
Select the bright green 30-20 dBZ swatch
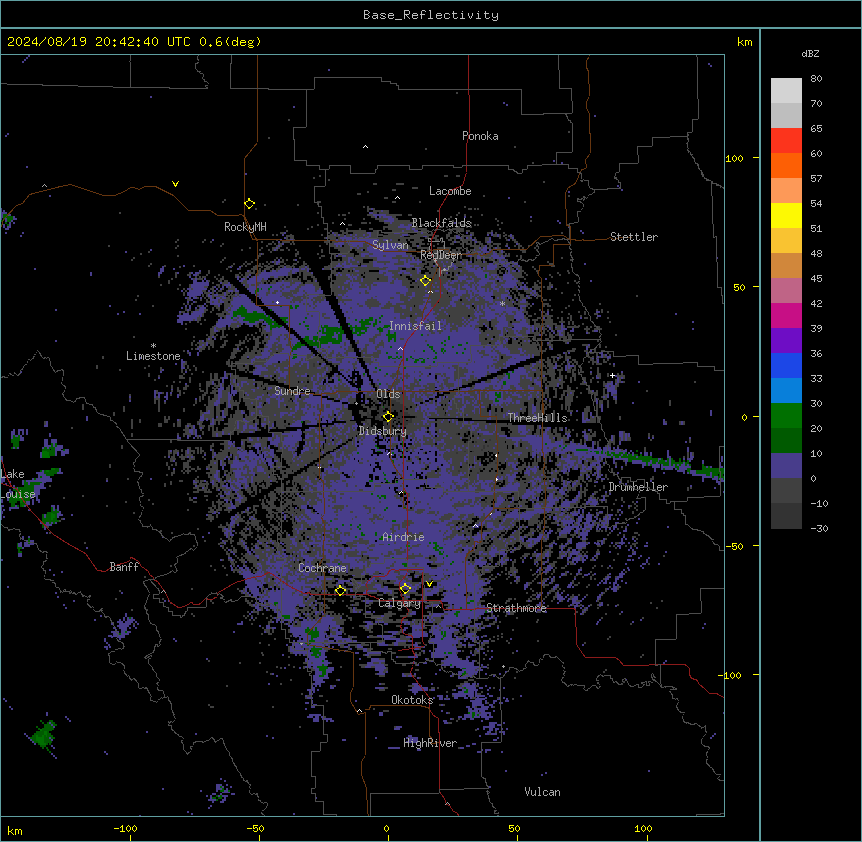786,416
